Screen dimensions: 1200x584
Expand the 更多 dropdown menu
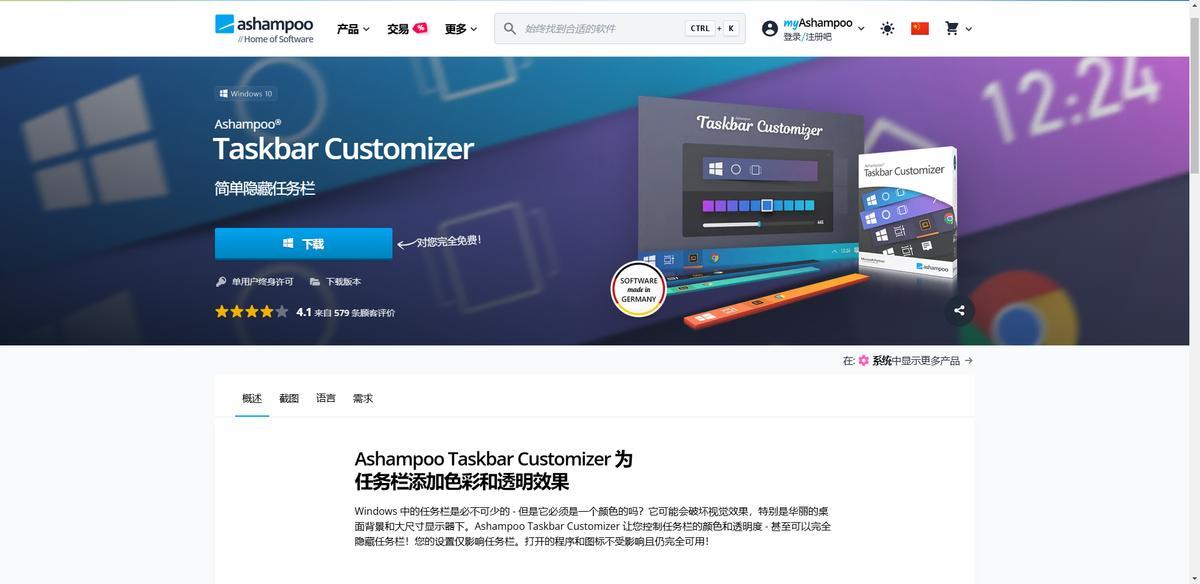click(x=461, y=29)
